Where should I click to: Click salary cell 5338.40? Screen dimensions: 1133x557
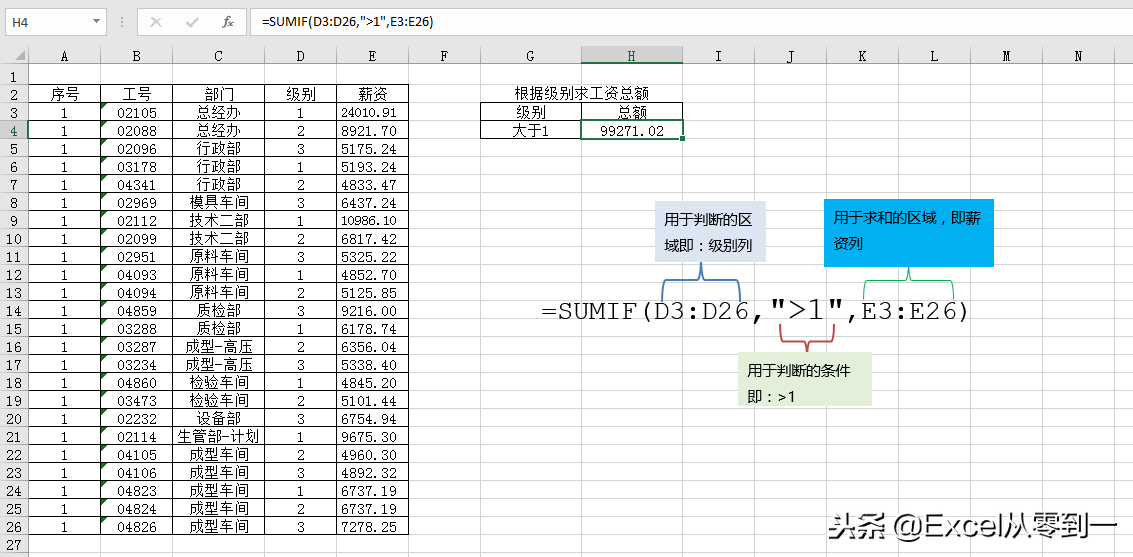point(372,364)
